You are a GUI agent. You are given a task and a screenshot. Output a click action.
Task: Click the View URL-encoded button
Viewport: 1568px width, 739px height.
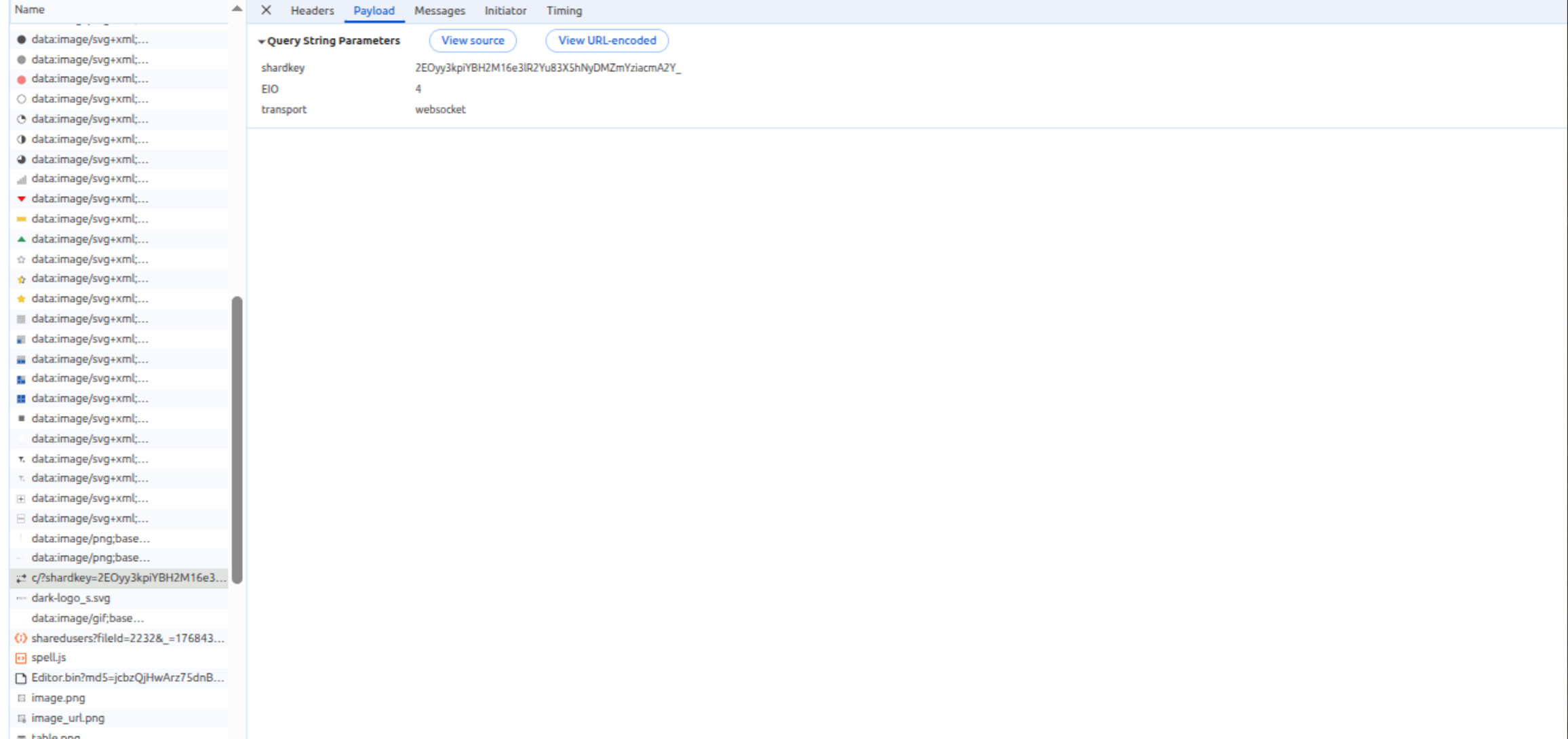(607, 41)
